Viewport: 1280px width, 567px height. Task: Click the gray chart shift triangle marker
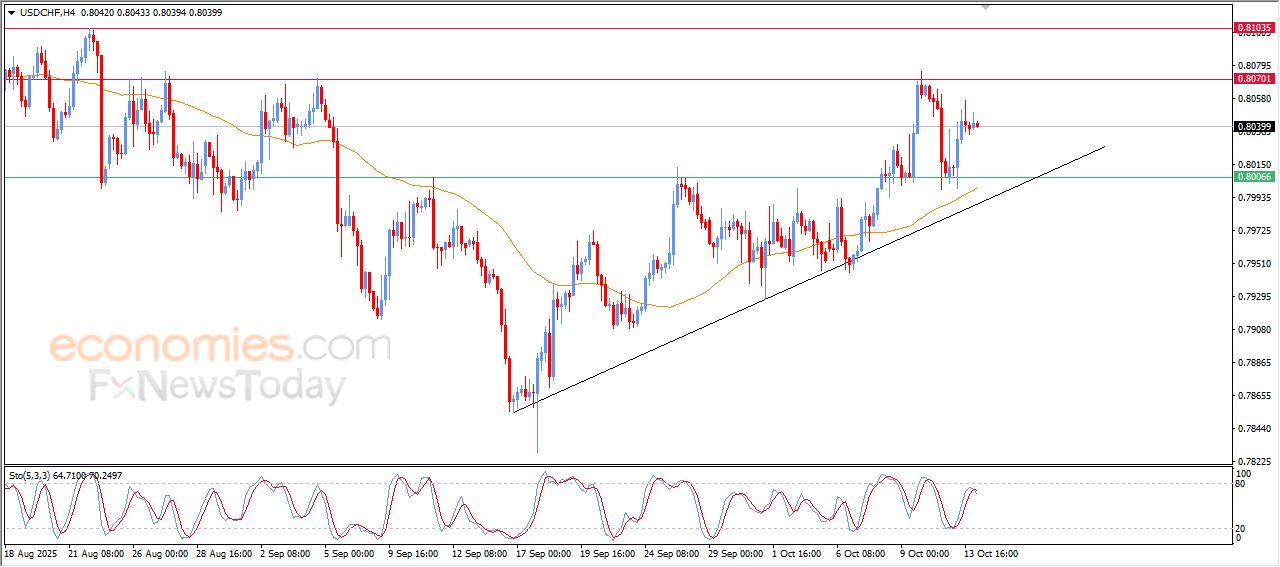tap(986, 6)
